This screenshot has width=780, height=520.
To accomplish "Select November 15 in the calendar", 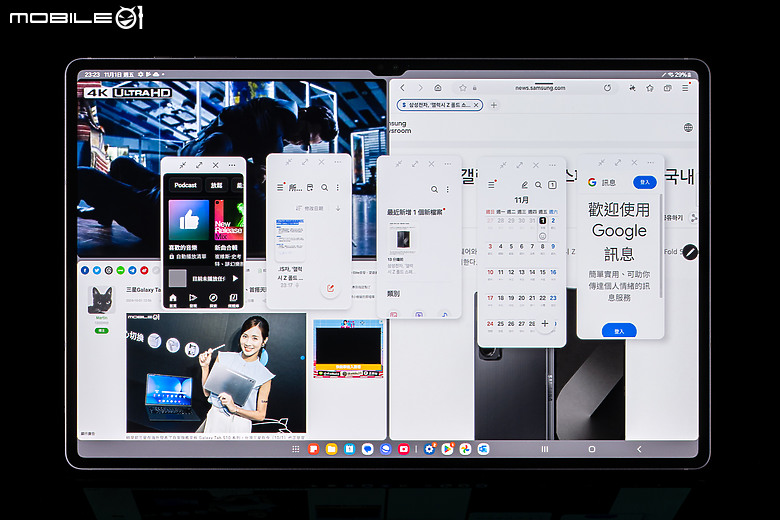I will (543, 272).
